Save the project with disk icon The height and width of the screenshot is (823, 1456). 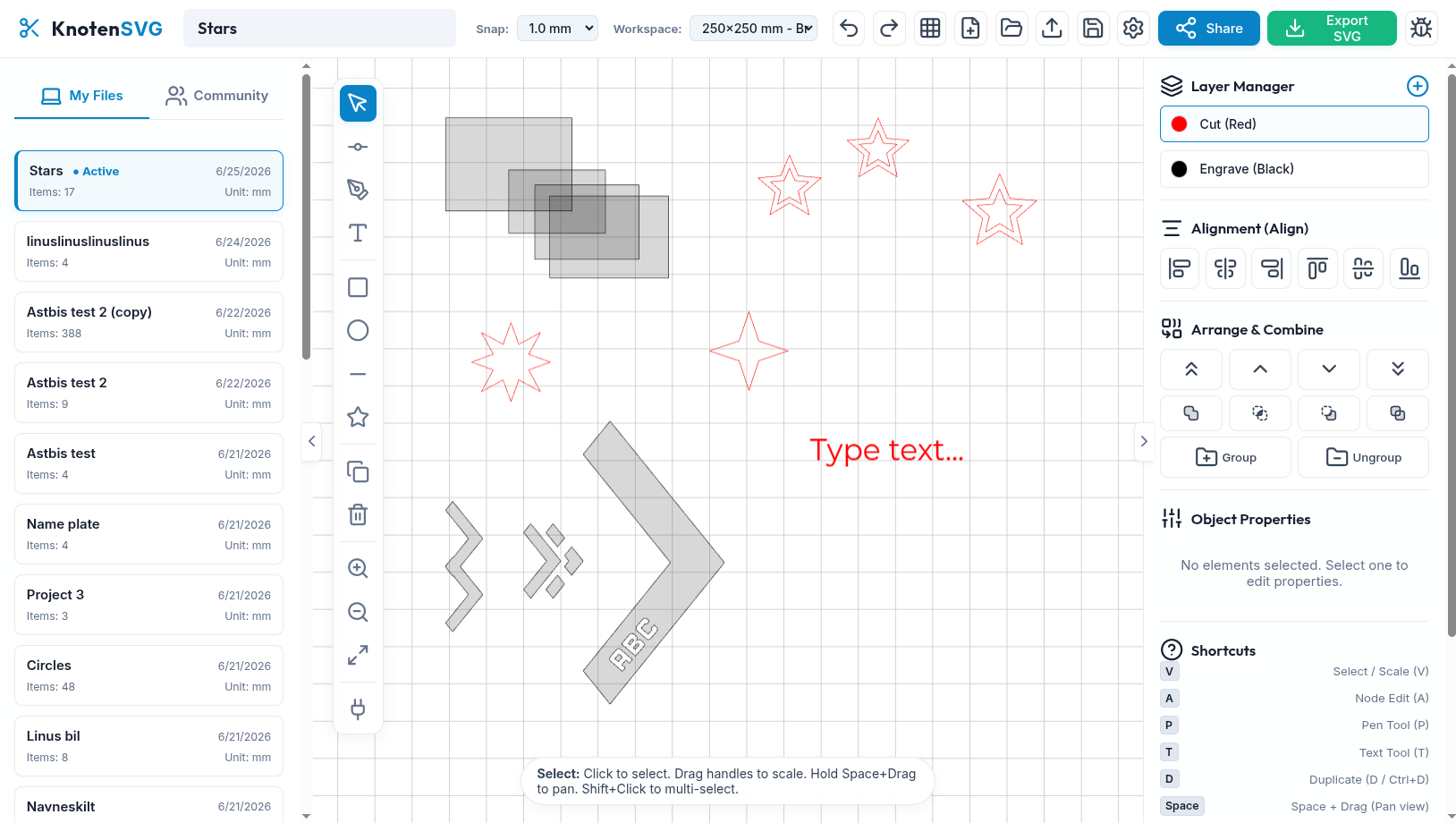1093,29
